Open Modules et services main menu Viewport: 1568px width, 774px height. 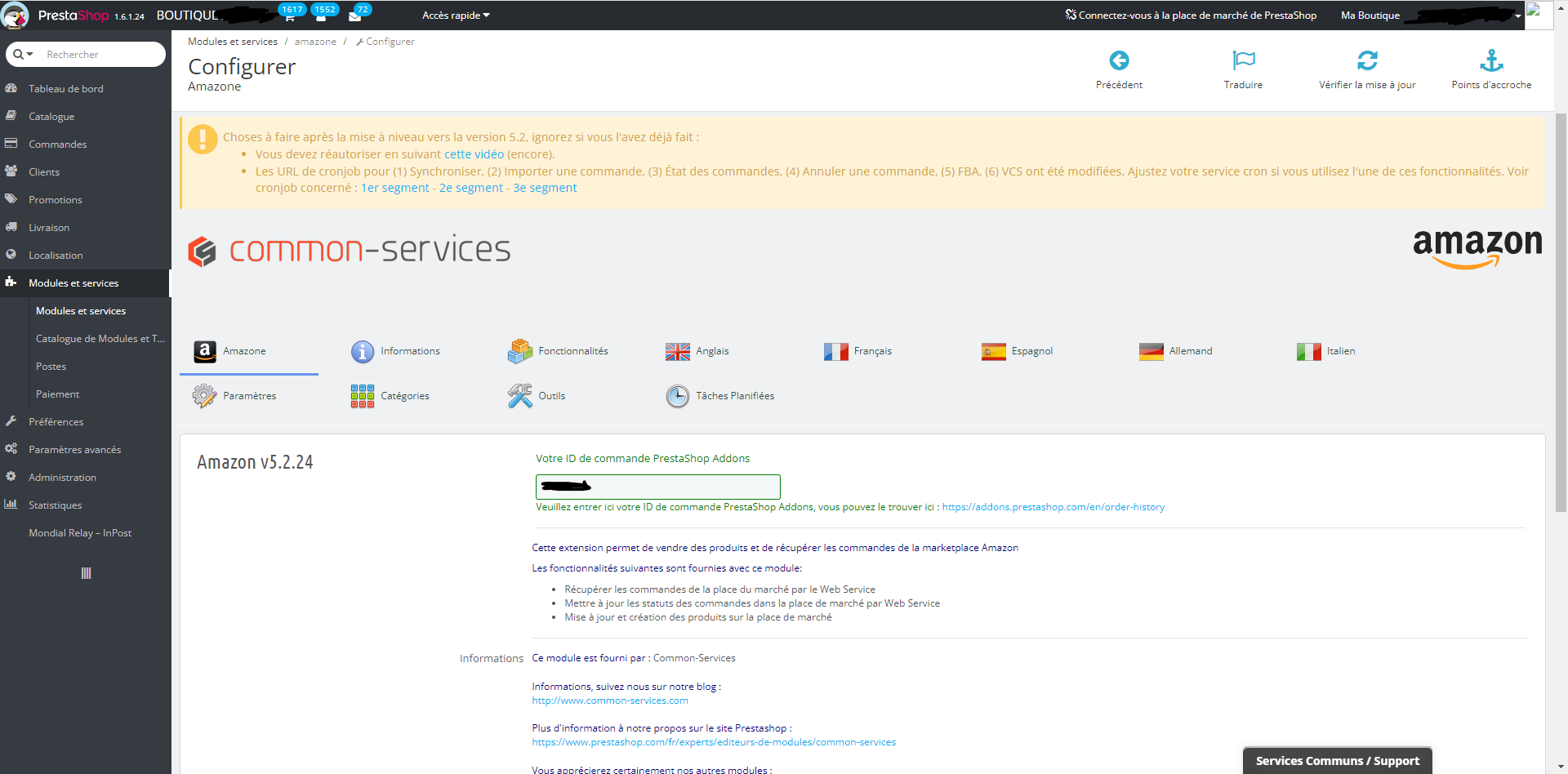85,283
